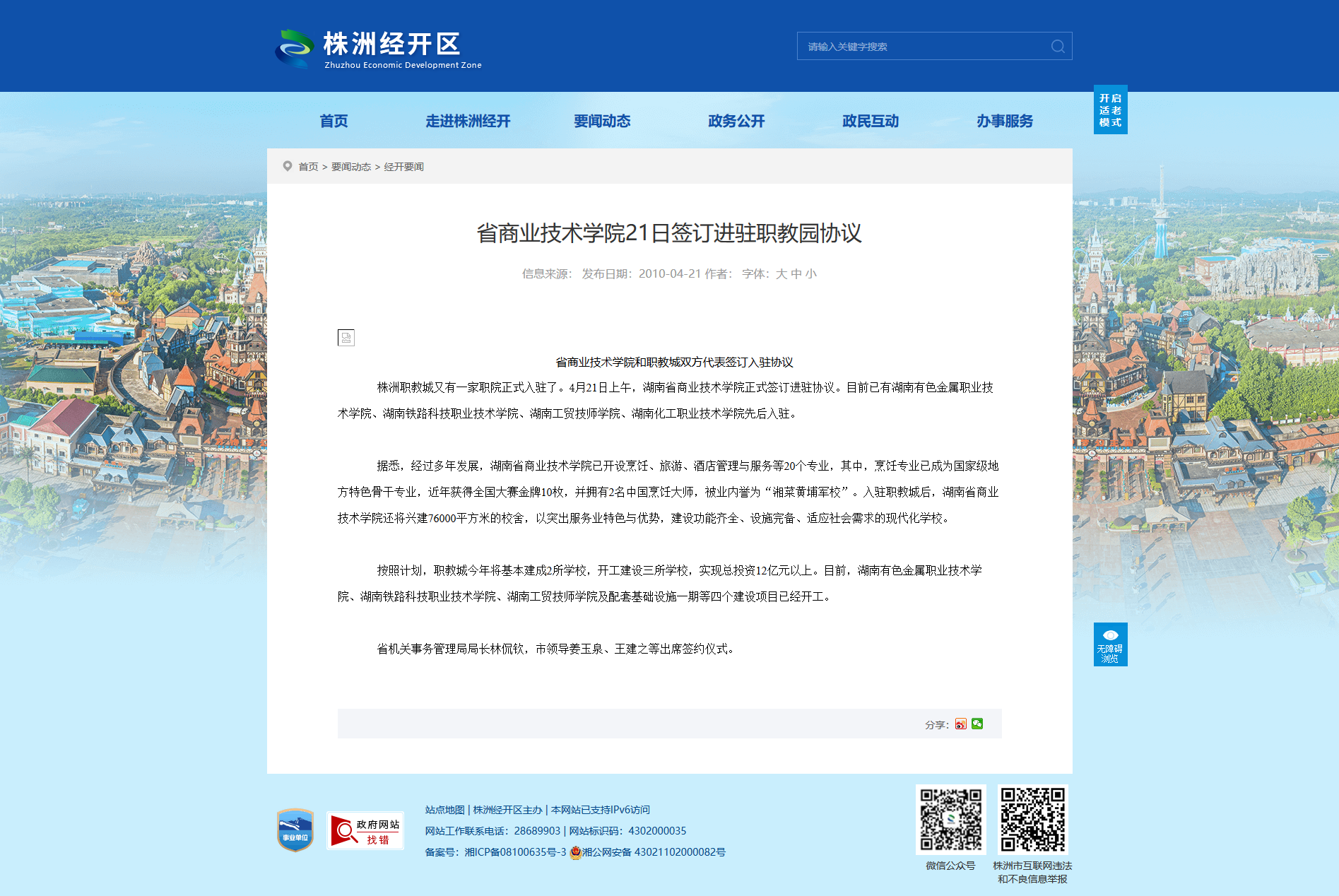This screenshot has height=896, width=1339.
Task: Open the 政府网站找错 error report icon
Action: [x=365, y=831]
